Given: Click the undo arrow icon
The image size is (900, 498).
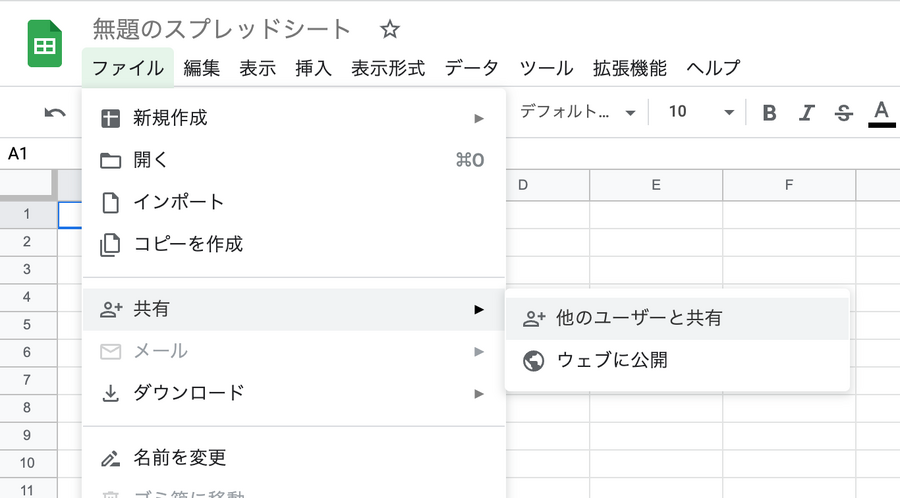Looking at the screenshot, I should coord(55,112).
